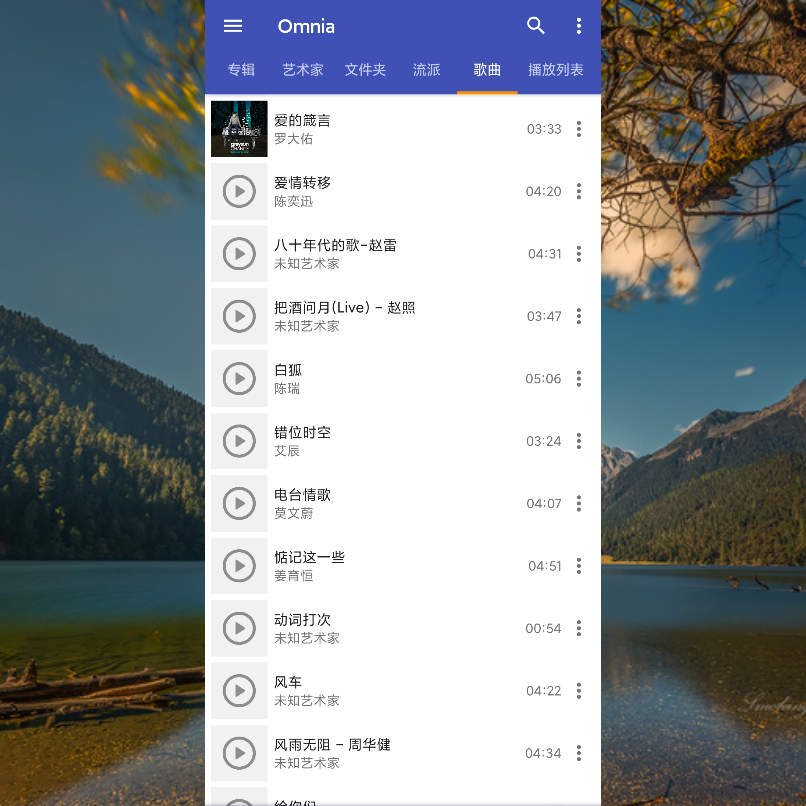Open more options for 爱的箴言

[x=578, y=129]
